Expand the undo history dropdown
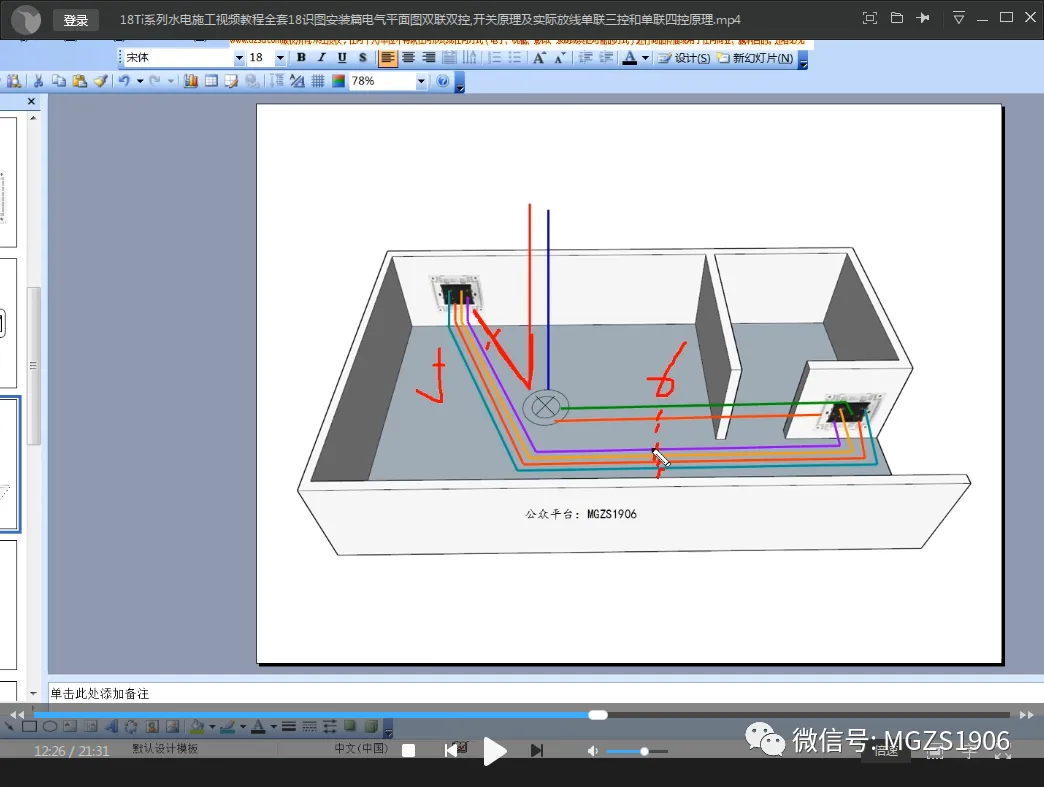Screen dimensions: 1044x787 click(x=140, y=81)
